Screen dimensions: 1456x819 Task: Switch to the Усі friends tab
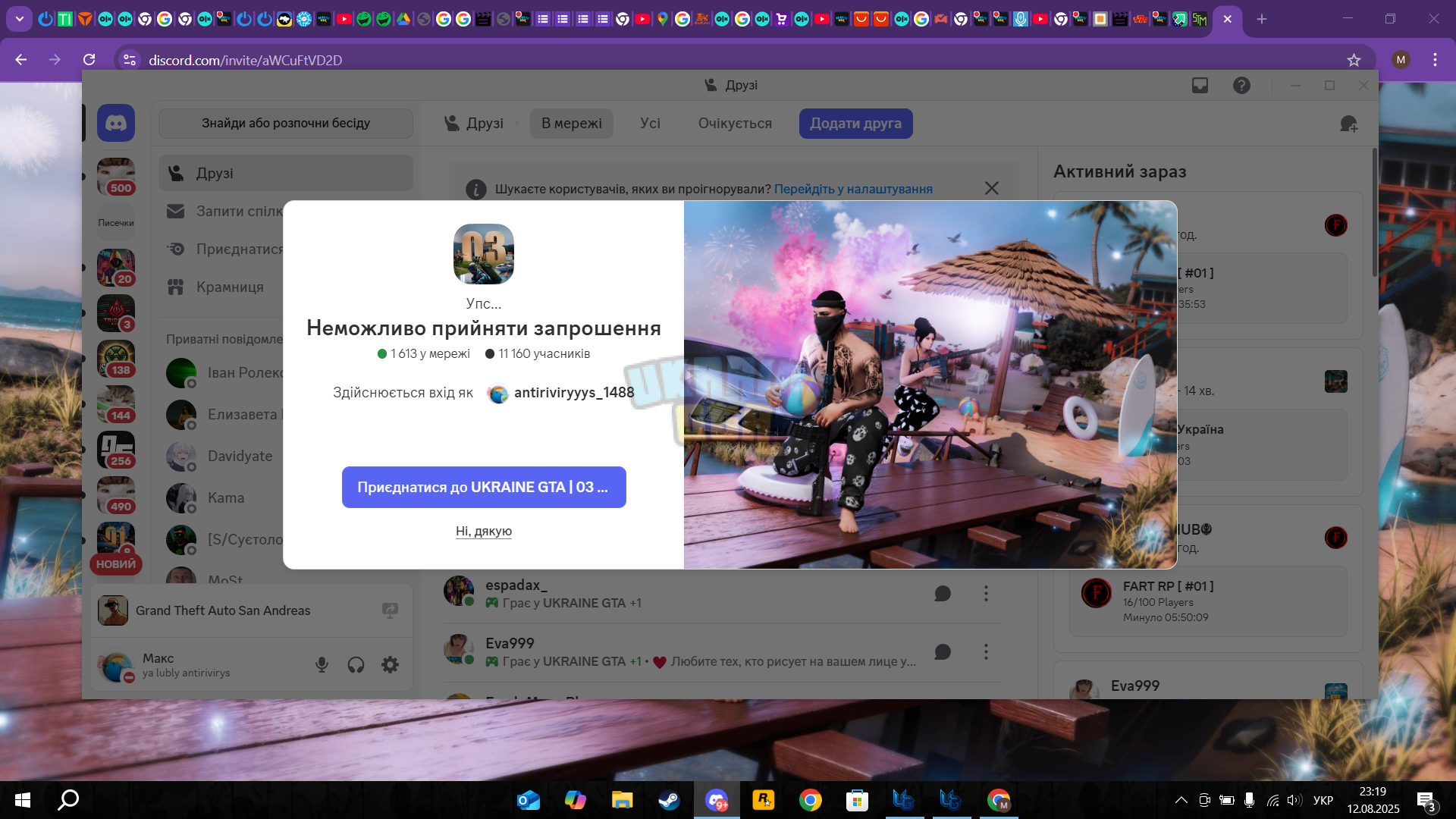click(x=650, y=124)
